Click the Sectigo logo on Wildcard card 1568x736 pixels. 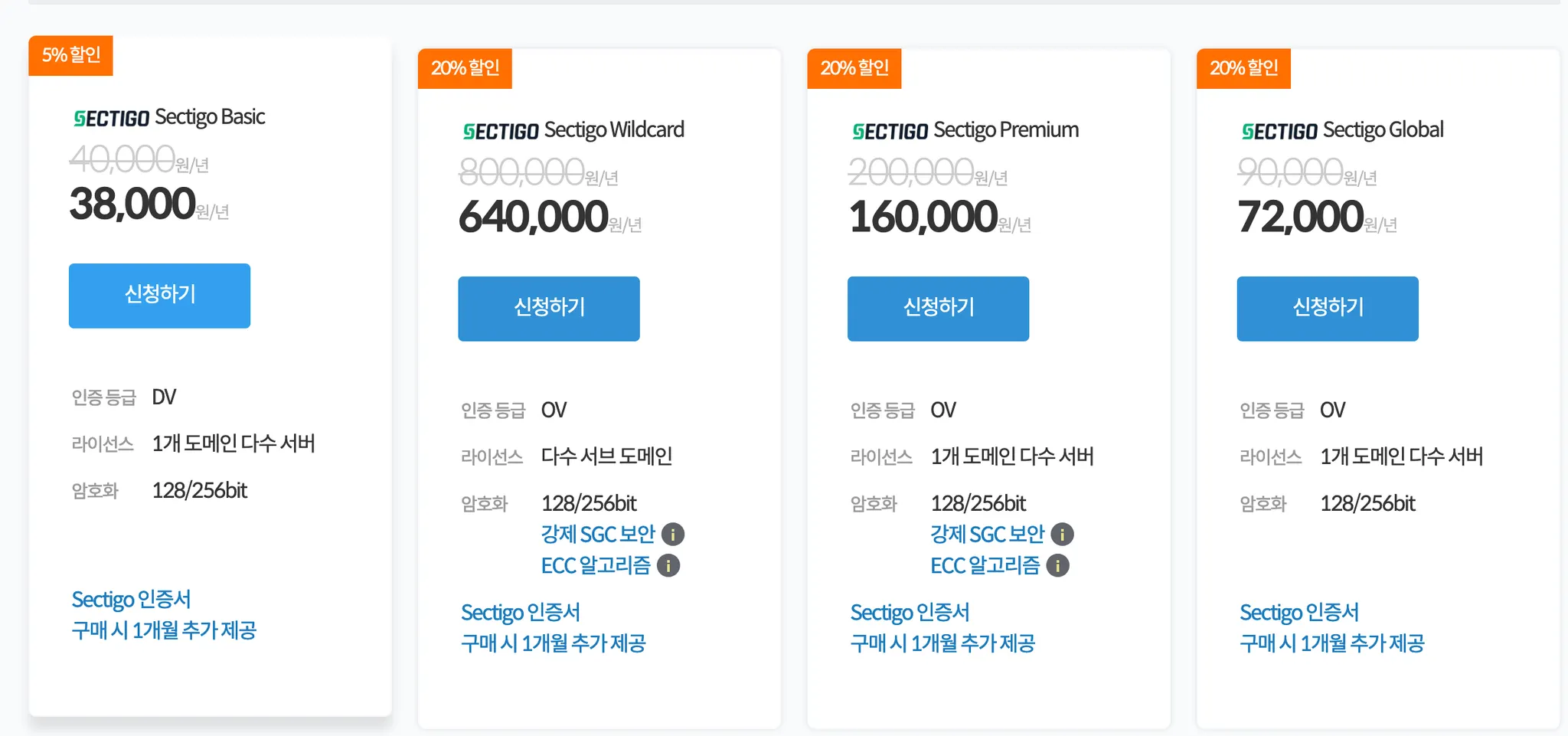[x=501, y=132]
